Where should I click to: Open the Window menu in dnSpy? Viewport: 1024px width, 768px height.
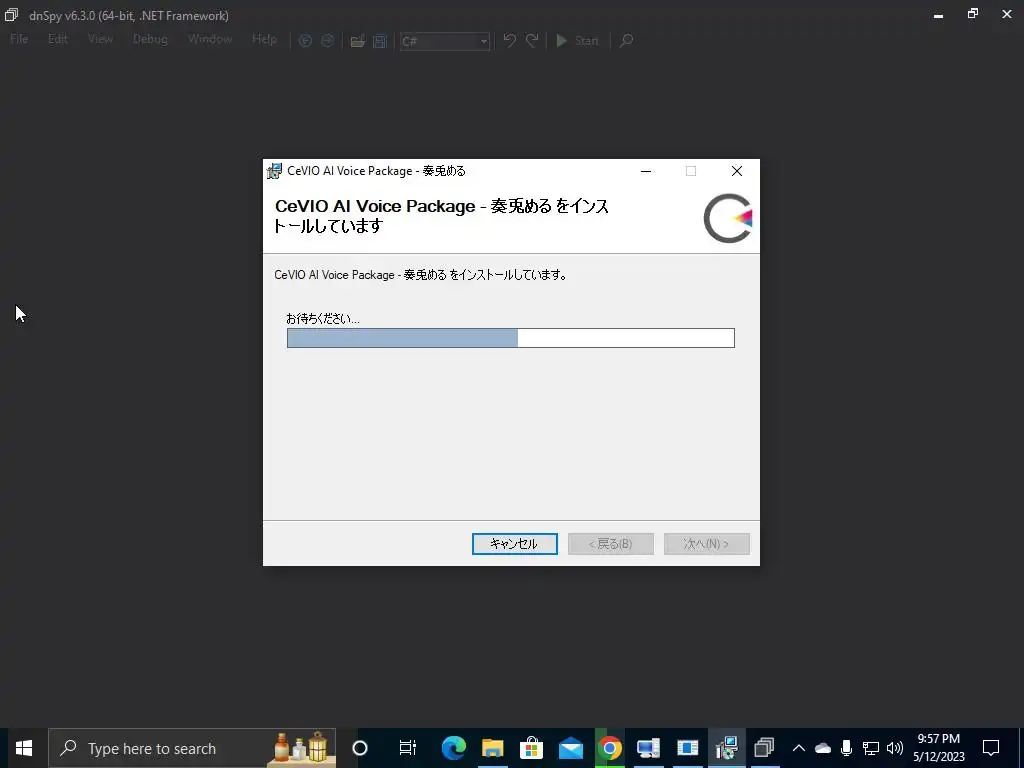[210, 39]
